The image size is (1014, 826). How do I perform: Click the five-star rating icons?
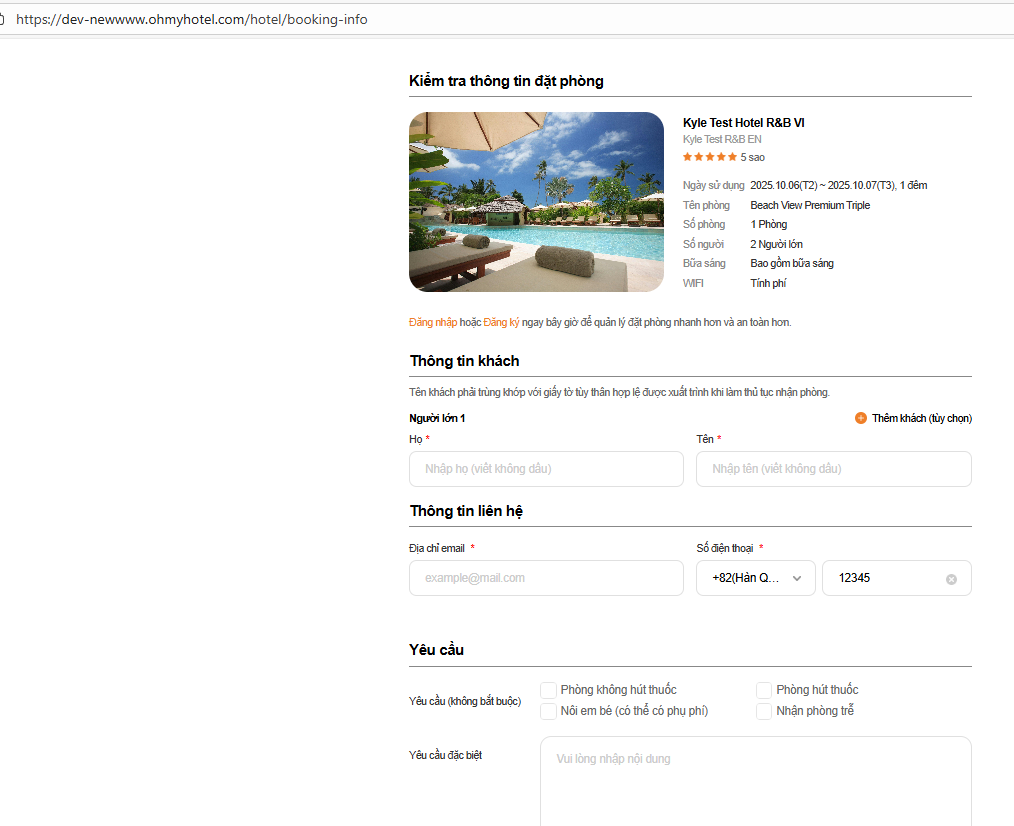coord(710,157)
